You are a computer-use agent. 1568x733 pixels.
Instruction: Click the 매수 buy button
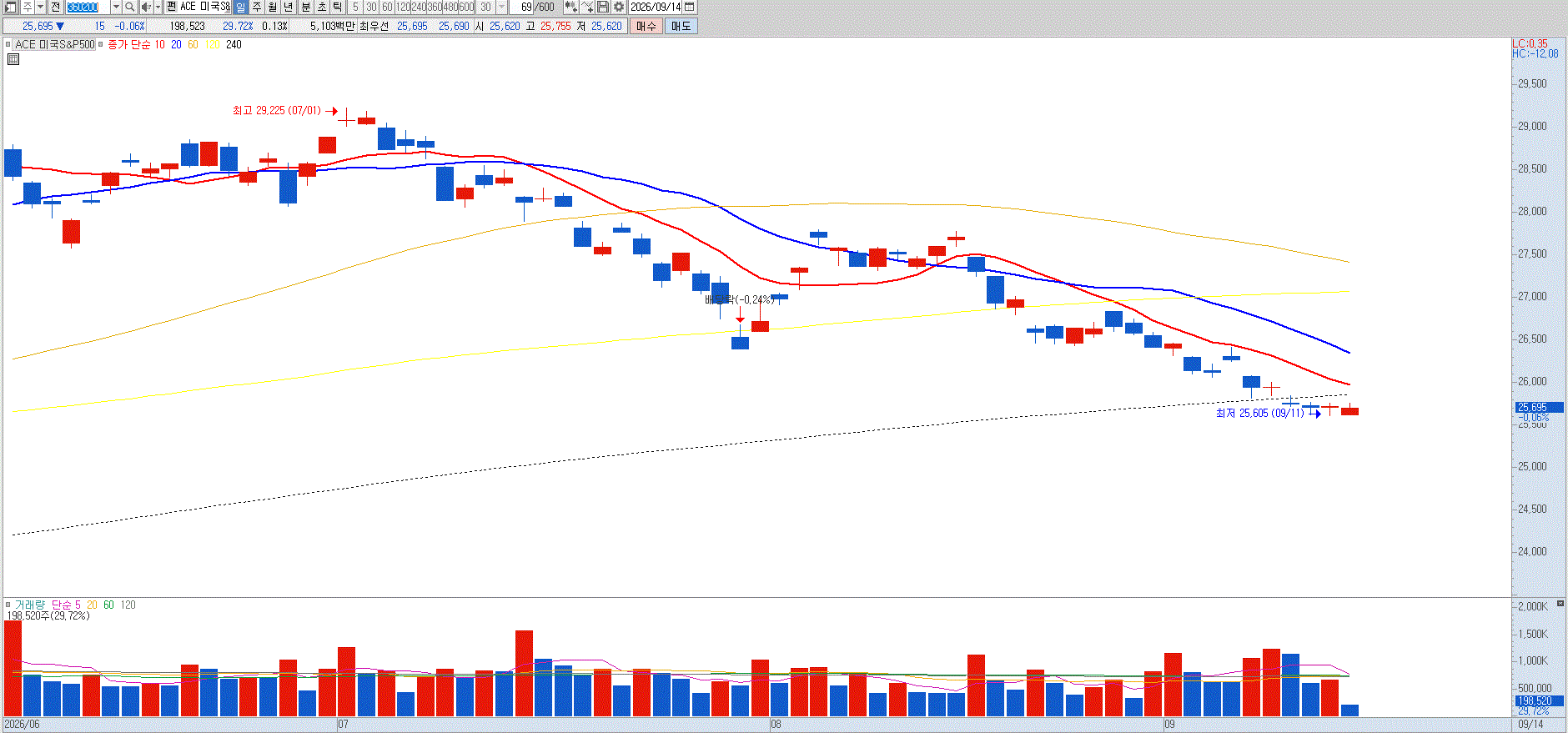[x=646, y=26]
